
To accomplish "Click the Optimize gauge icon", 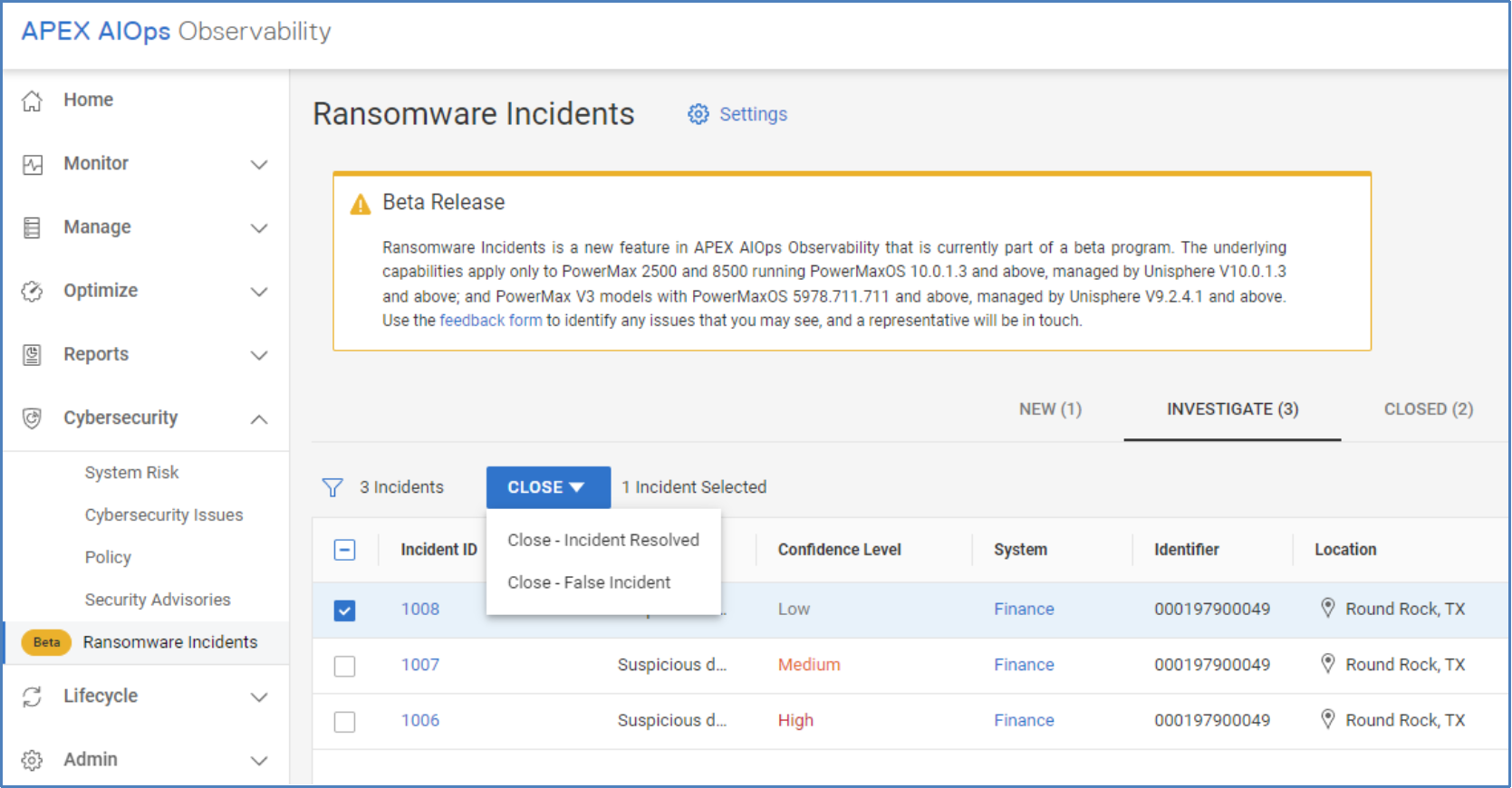I will pyautogui.click(x=32, y=292).
